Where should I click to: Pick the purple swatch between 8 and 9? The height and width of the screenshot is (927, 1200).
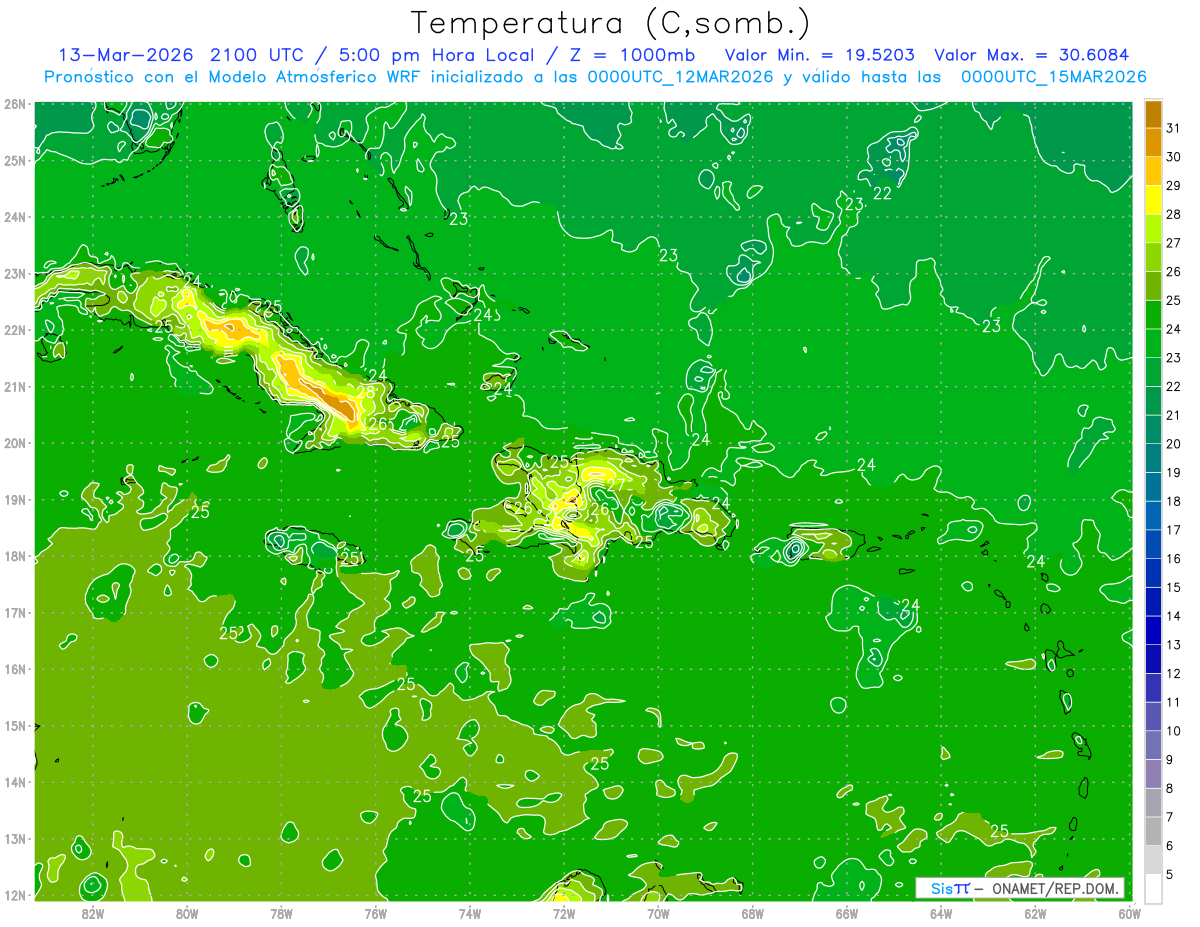1153,774
